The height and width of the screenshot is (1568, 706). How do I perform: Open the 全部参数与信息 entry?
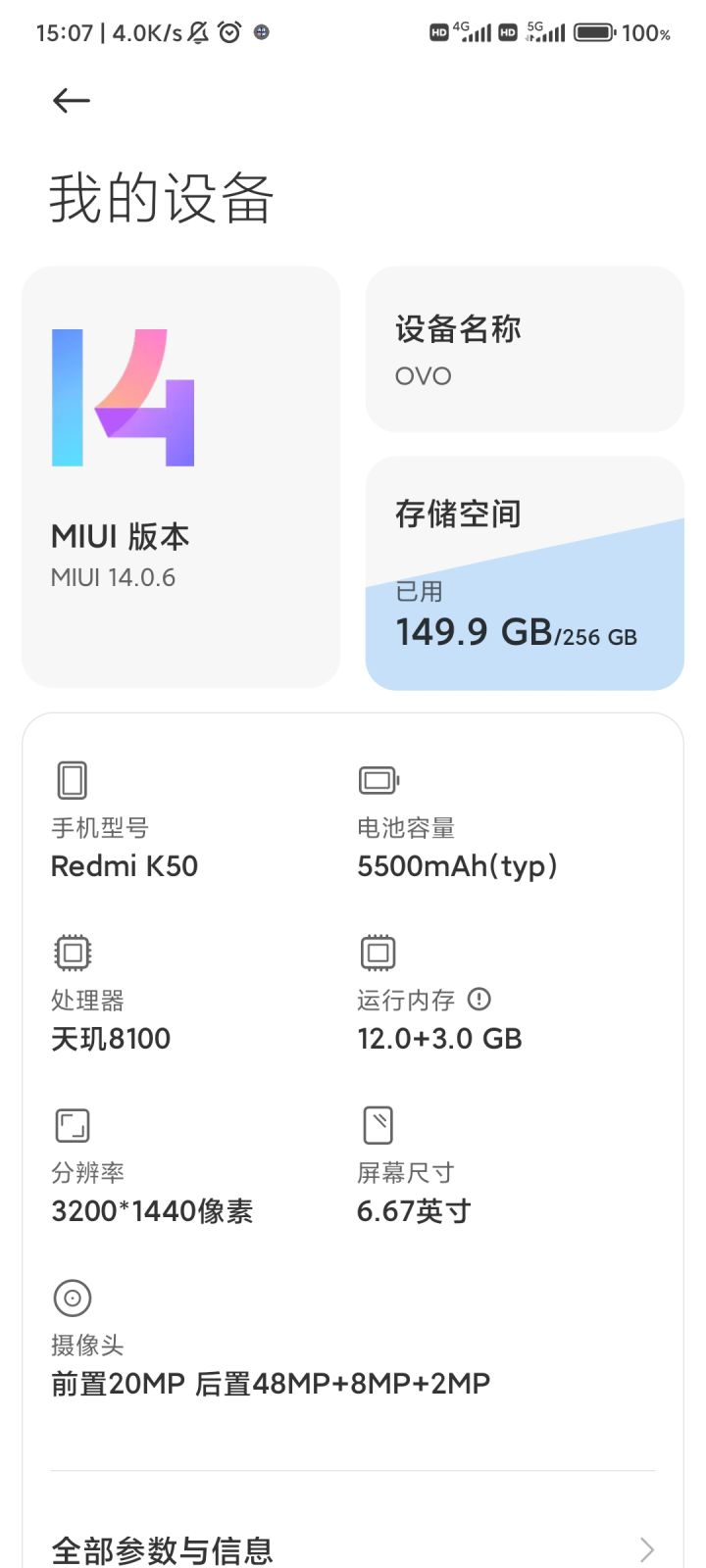162,1550
